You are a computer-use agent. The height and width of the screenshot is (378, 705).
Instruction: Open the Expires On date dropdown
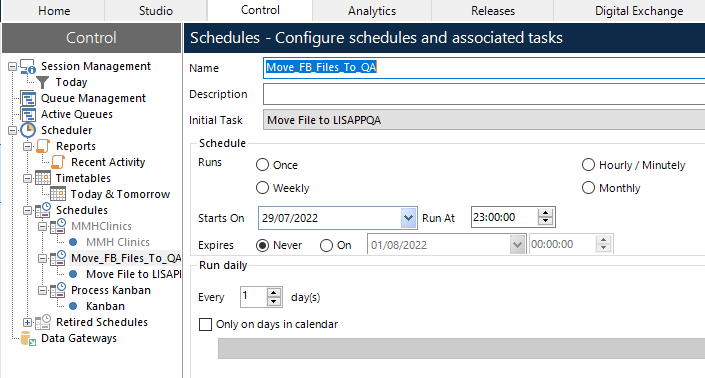(517, 245)
